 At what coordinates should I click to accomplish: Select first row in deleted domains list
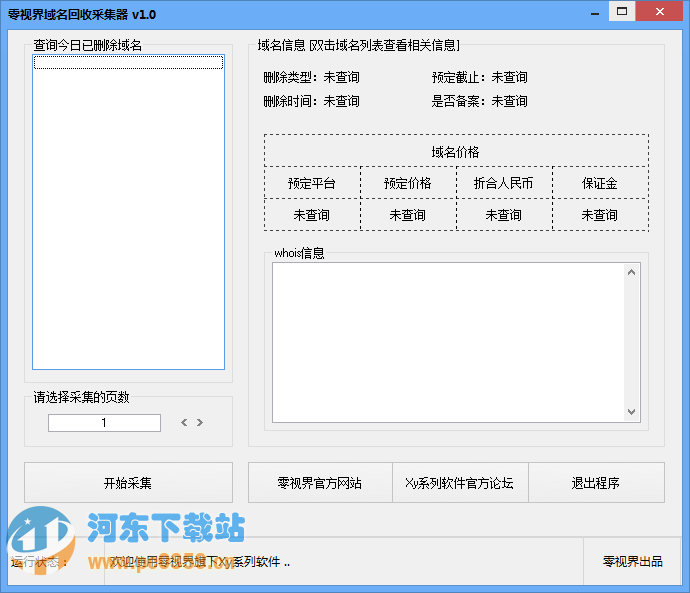coord(128,62)
